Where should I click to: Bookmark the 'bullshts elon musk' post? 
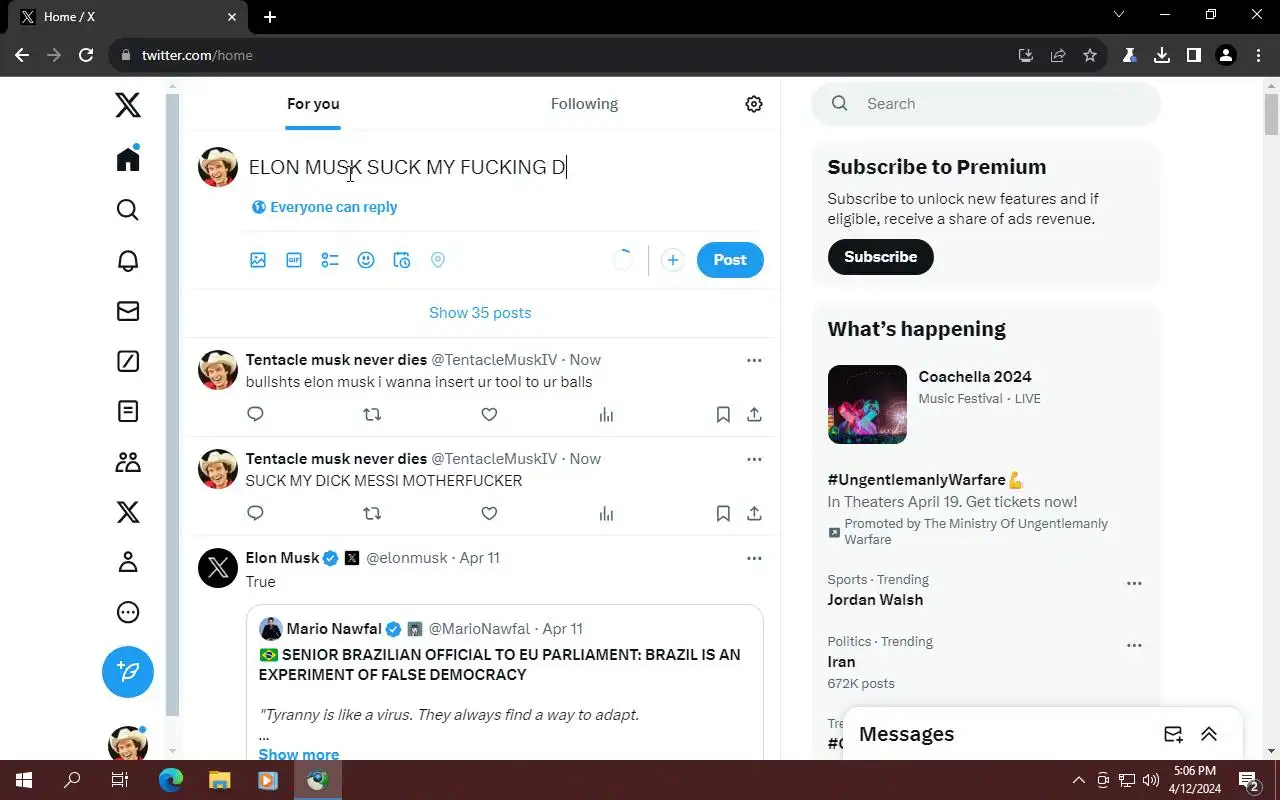tap(723, 414)
